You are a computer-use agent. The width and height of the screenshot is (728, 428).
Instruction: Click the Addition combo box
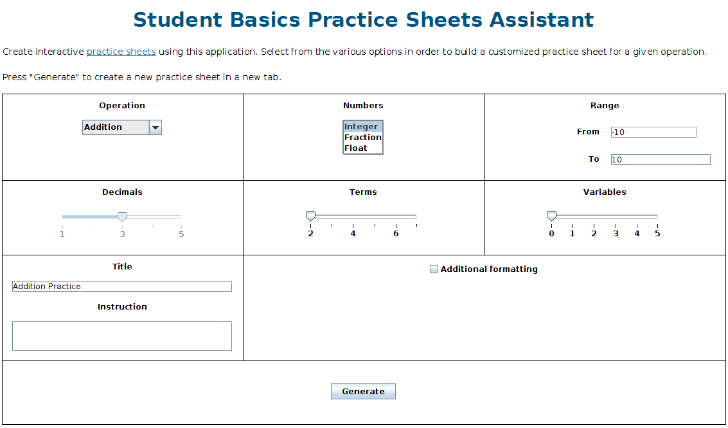(115, 127)
